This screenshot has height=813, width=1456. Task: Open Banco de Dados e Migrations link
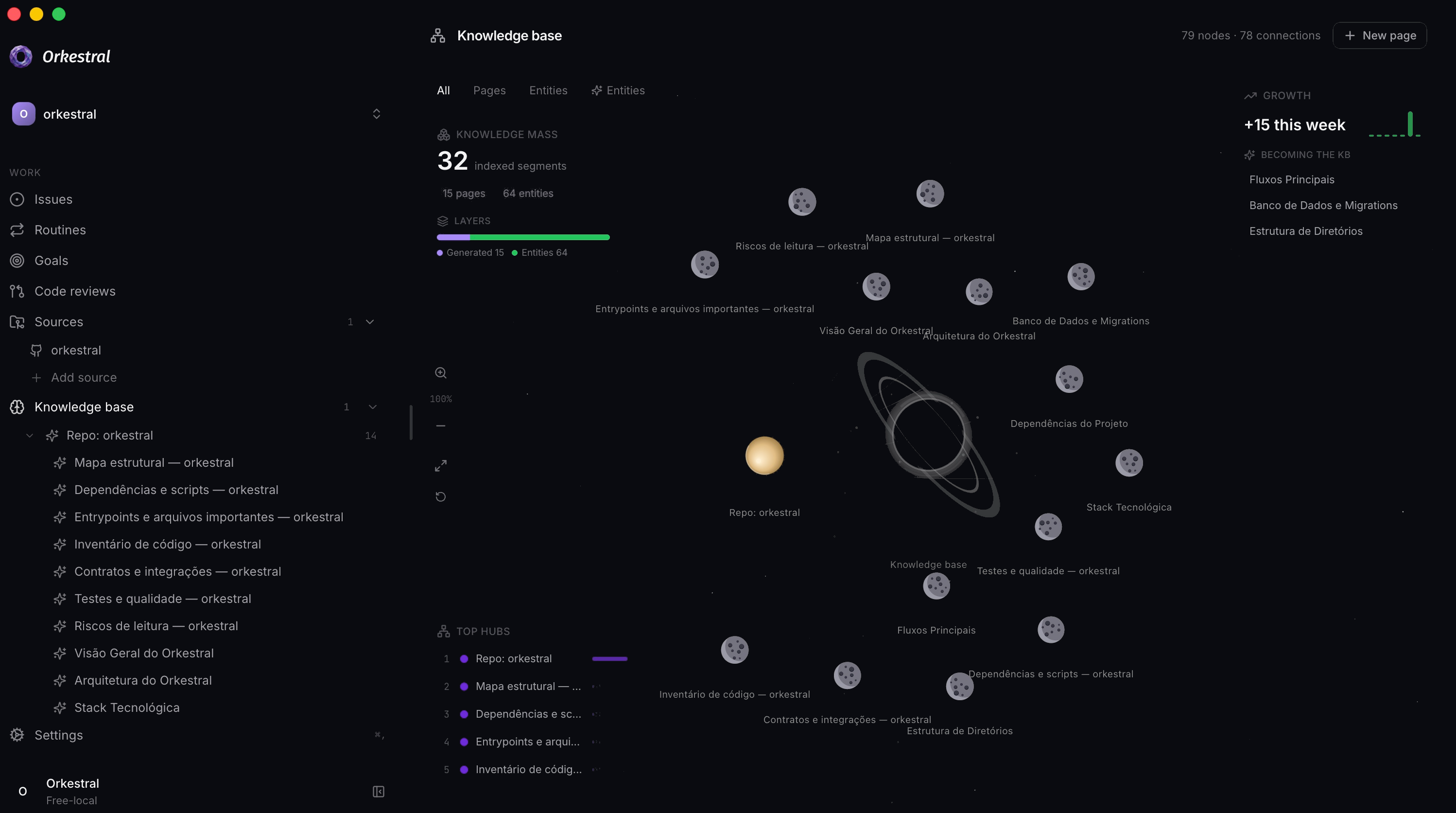[1323, 205]
